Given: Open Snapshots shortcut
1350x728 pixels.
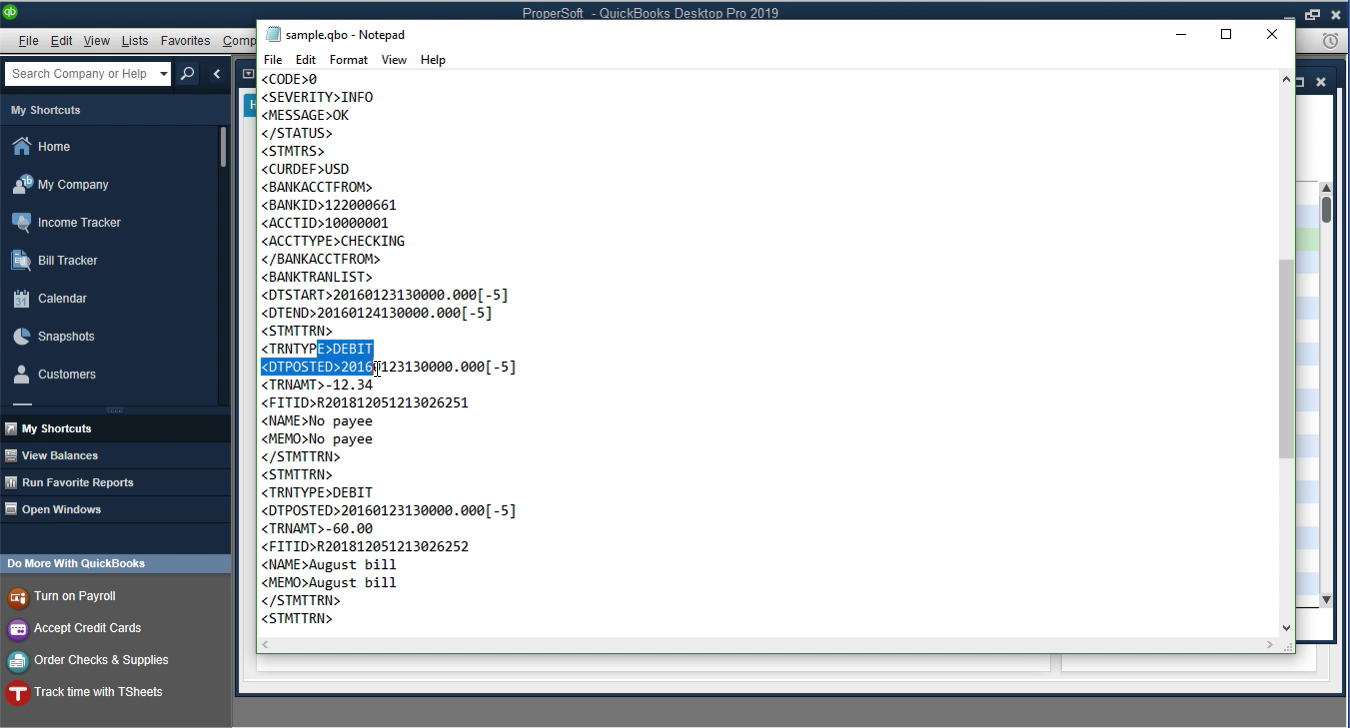Looking at the screenshot, I should tap(66, 336).
